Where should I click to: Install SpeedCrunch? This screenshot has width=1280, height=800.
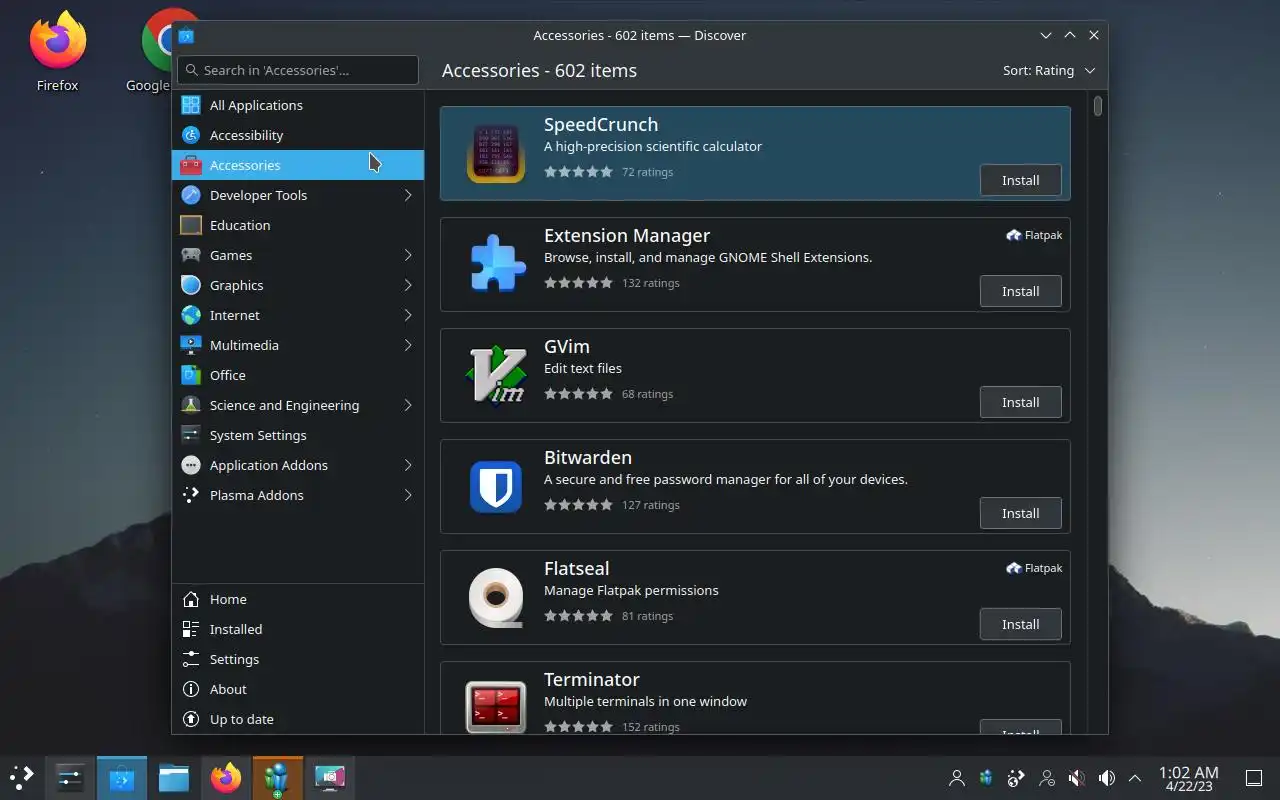tap(1020, 180)
